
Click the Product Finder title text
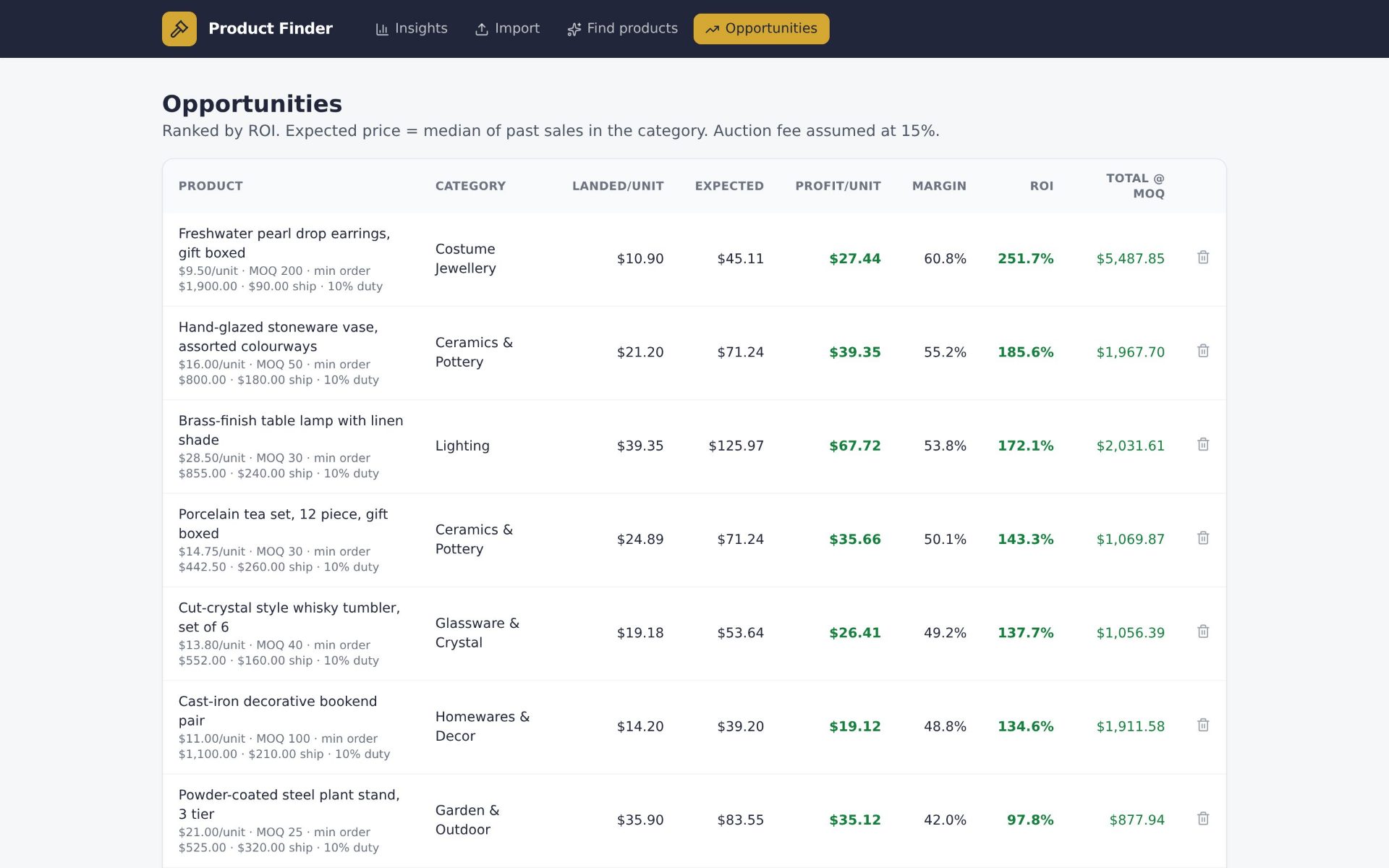tap(271, 29)
